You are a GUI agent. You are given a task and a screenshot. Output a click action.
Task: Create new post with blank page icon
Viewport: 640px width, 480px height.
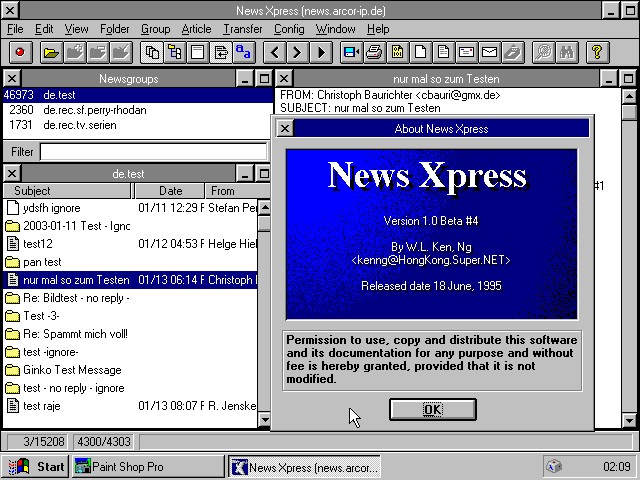pyautogui.click(x=420, y=52)
